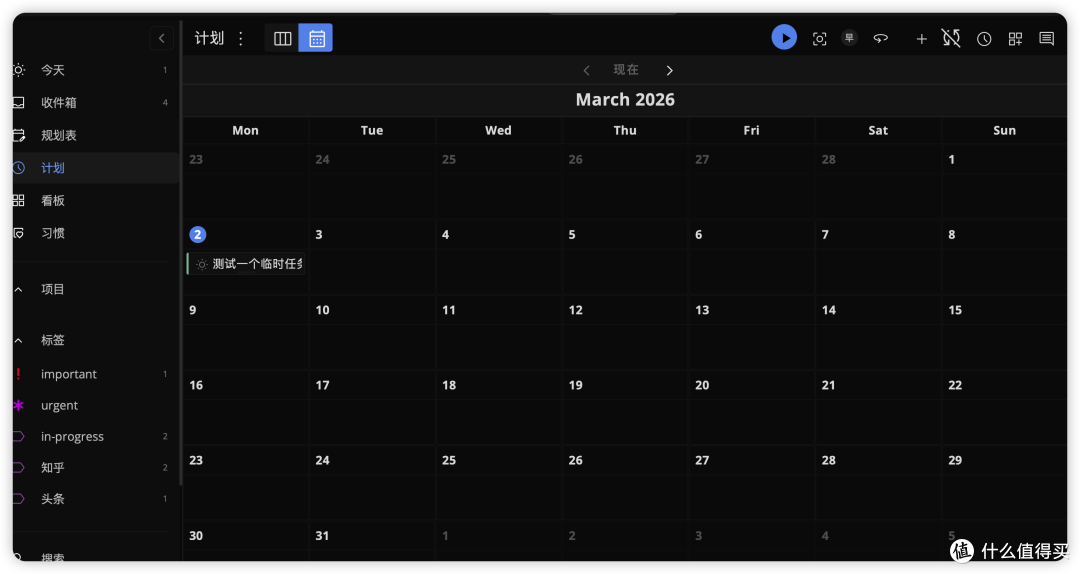Click the sun icon of the March 2 task

coord(201,265)
